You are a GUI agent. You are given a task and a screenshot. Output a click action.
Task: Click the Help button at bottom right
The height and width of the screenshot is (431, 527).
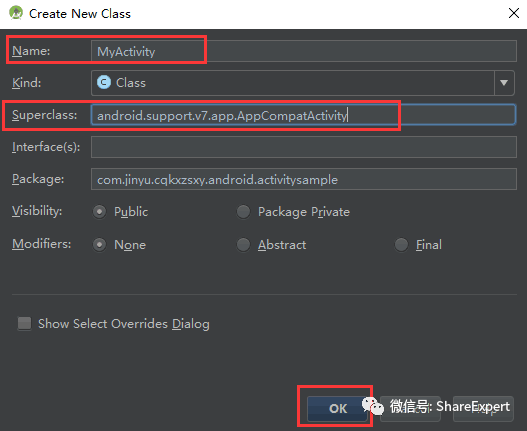point(483,408)
